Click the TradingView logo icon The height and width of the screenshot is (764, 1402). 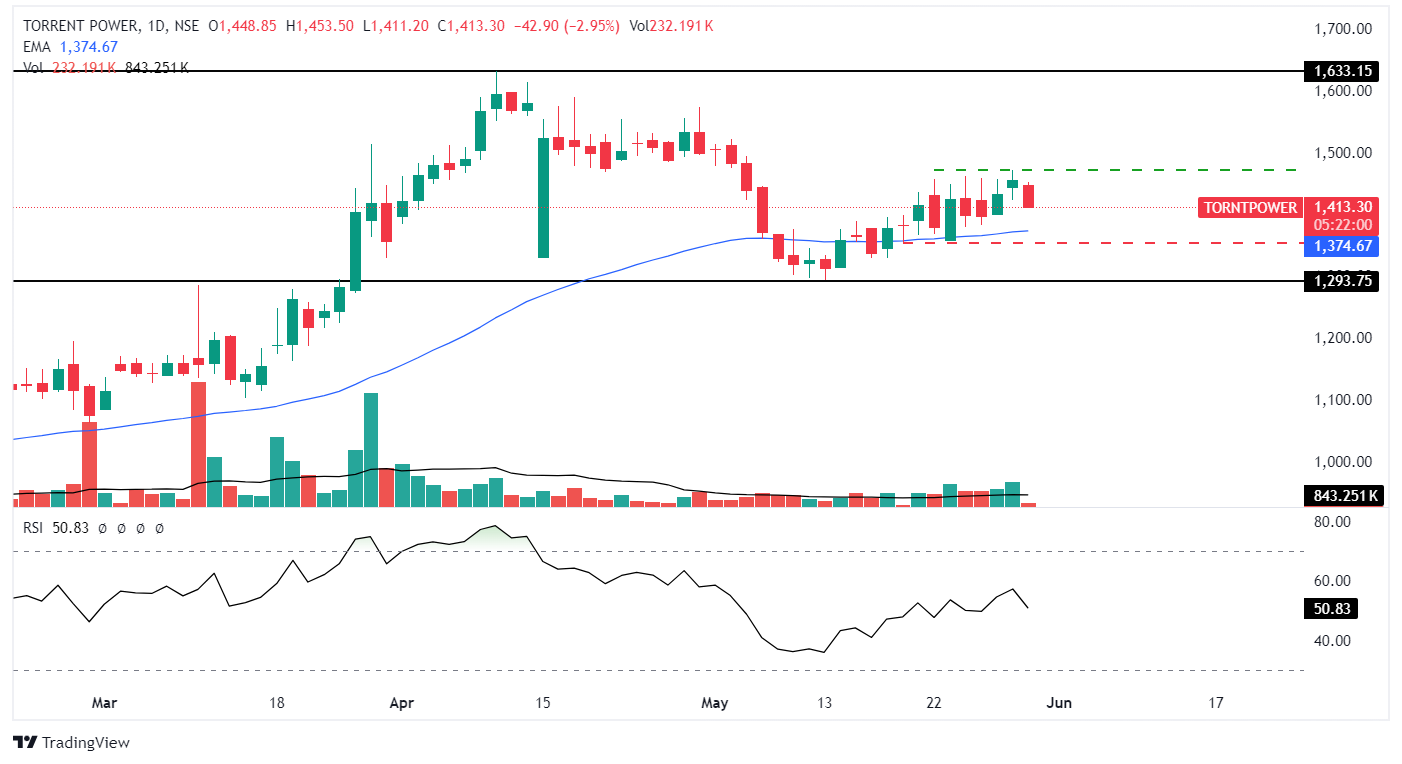(24, 743)
